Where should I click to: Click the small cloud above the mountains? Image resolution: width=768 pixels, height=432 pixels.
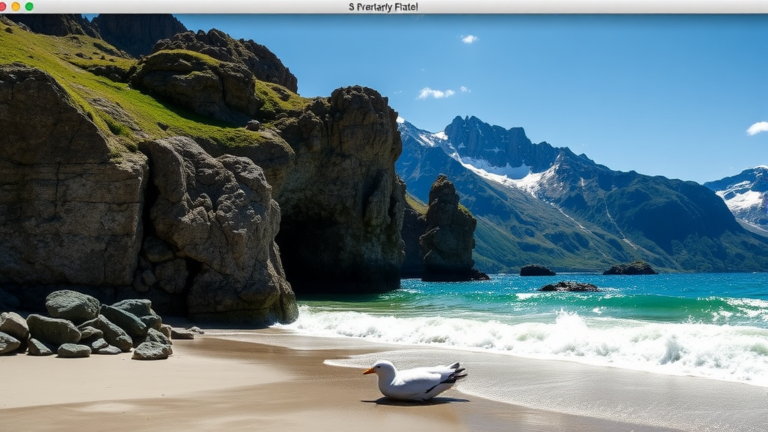tap(435, 93)
